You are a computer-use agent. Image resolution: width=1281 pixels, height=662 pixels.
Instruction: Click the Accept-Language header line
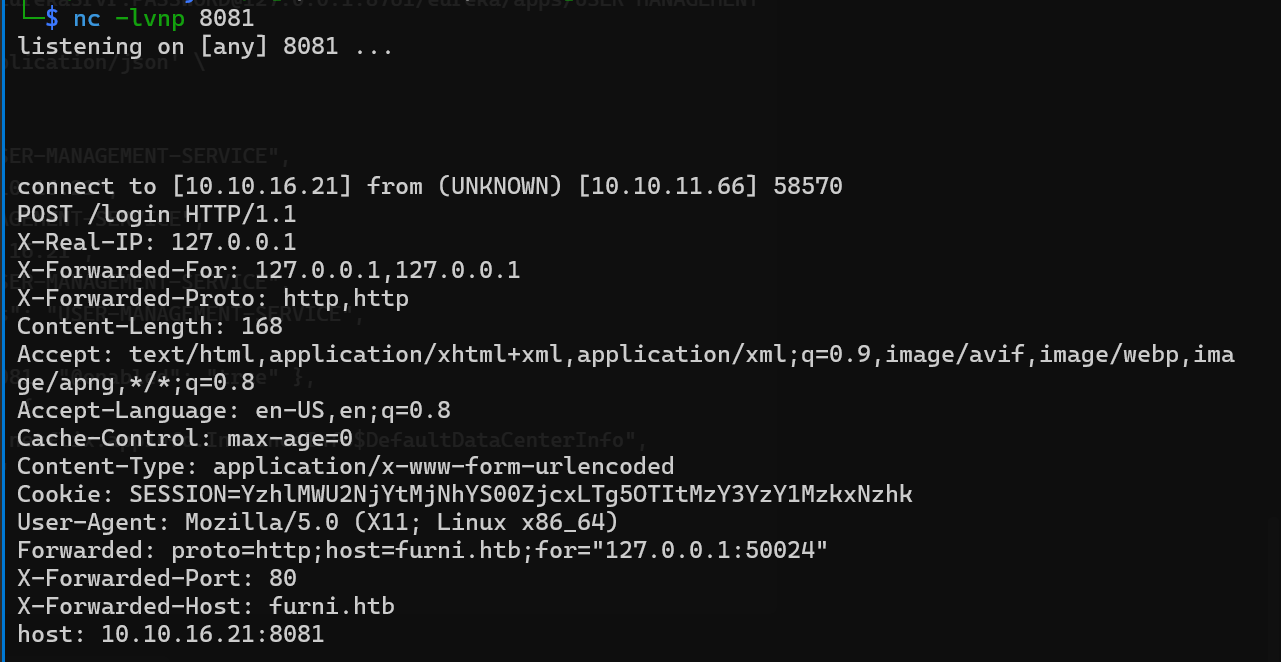pos(234,410)
